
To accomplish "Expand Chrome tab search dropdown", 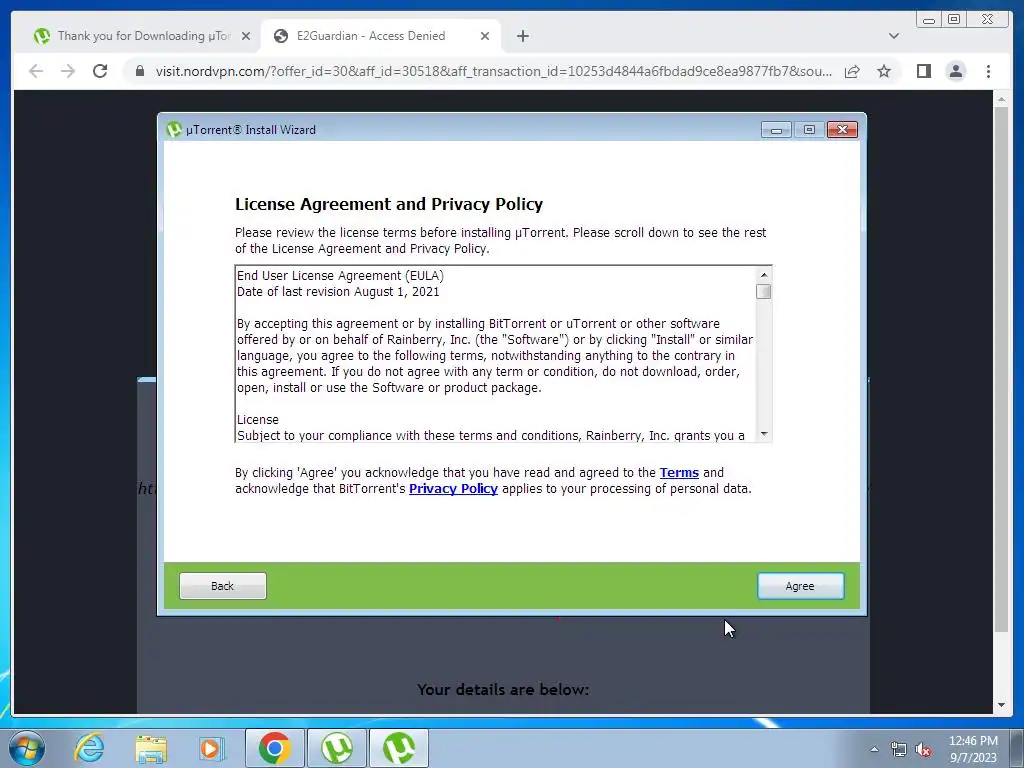I will (893, 36).
